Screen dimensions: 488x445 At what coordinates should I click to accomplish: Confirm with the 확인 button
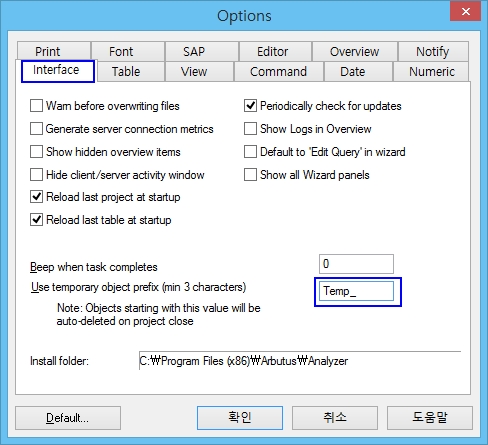point(240,418)
